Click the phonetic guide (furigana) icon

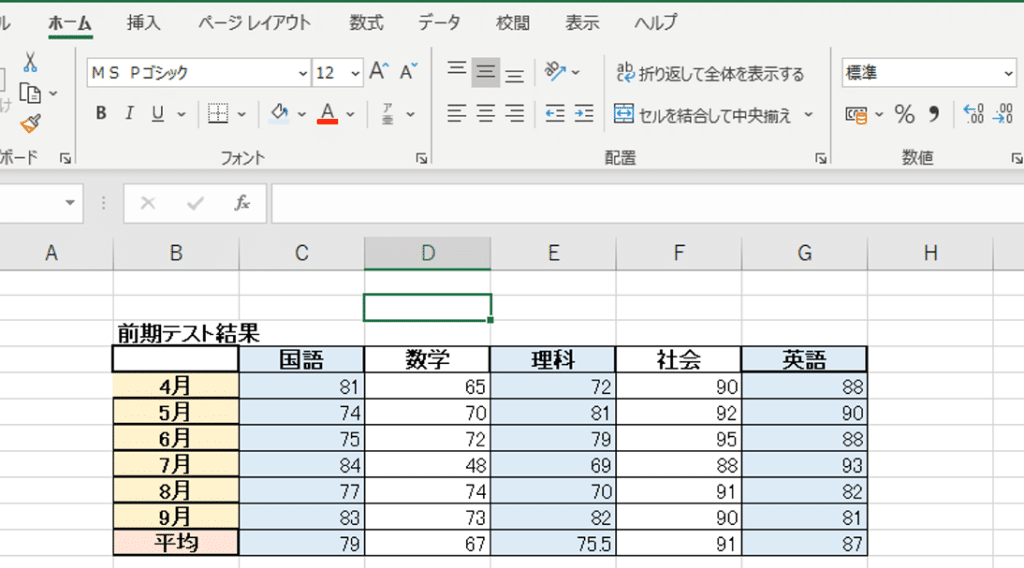tap(387, 114)
